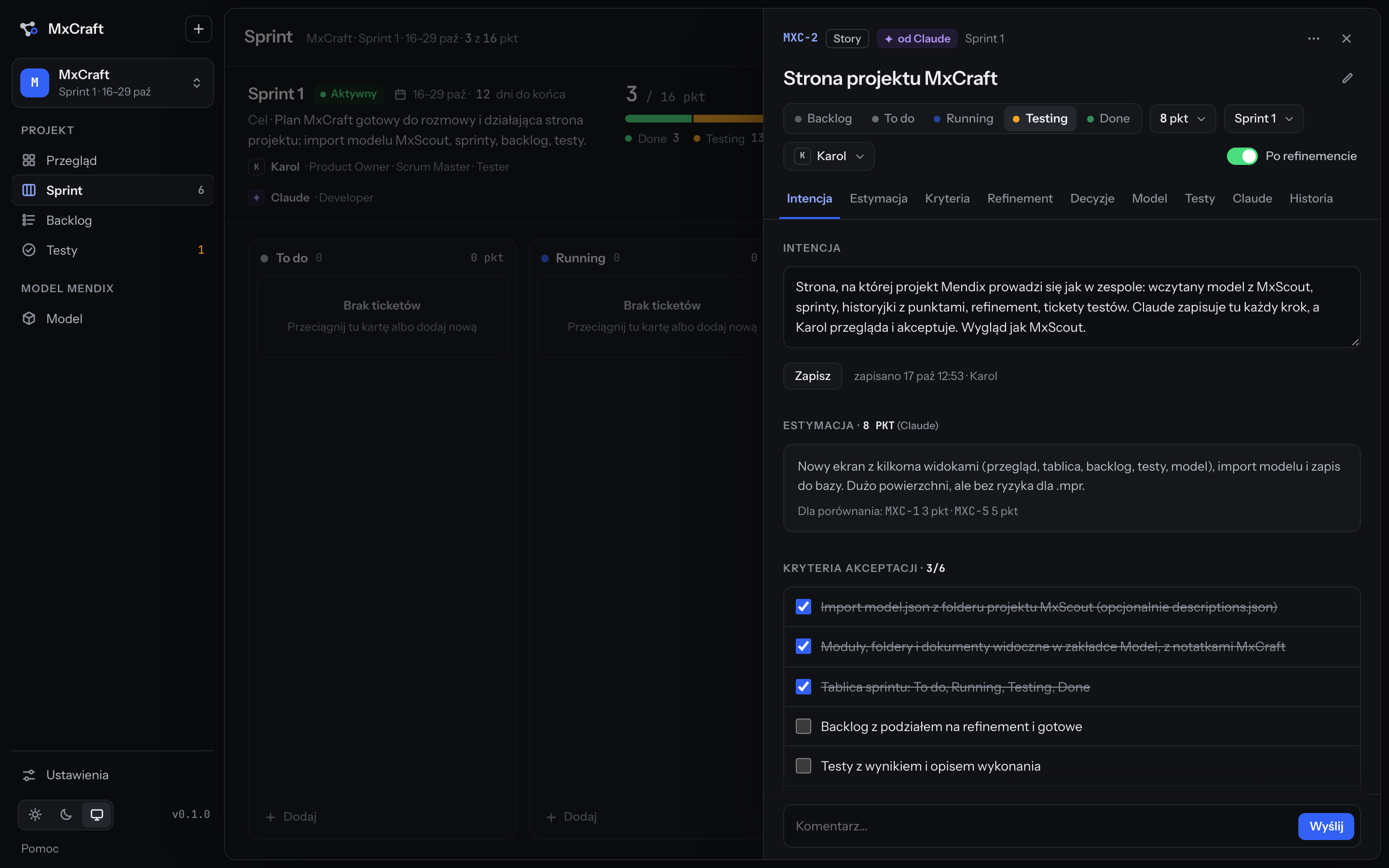This screenshot has height=868, width=1389.
Task: Expand the MxCraft project switcher
Action: (x=112, y=82)
